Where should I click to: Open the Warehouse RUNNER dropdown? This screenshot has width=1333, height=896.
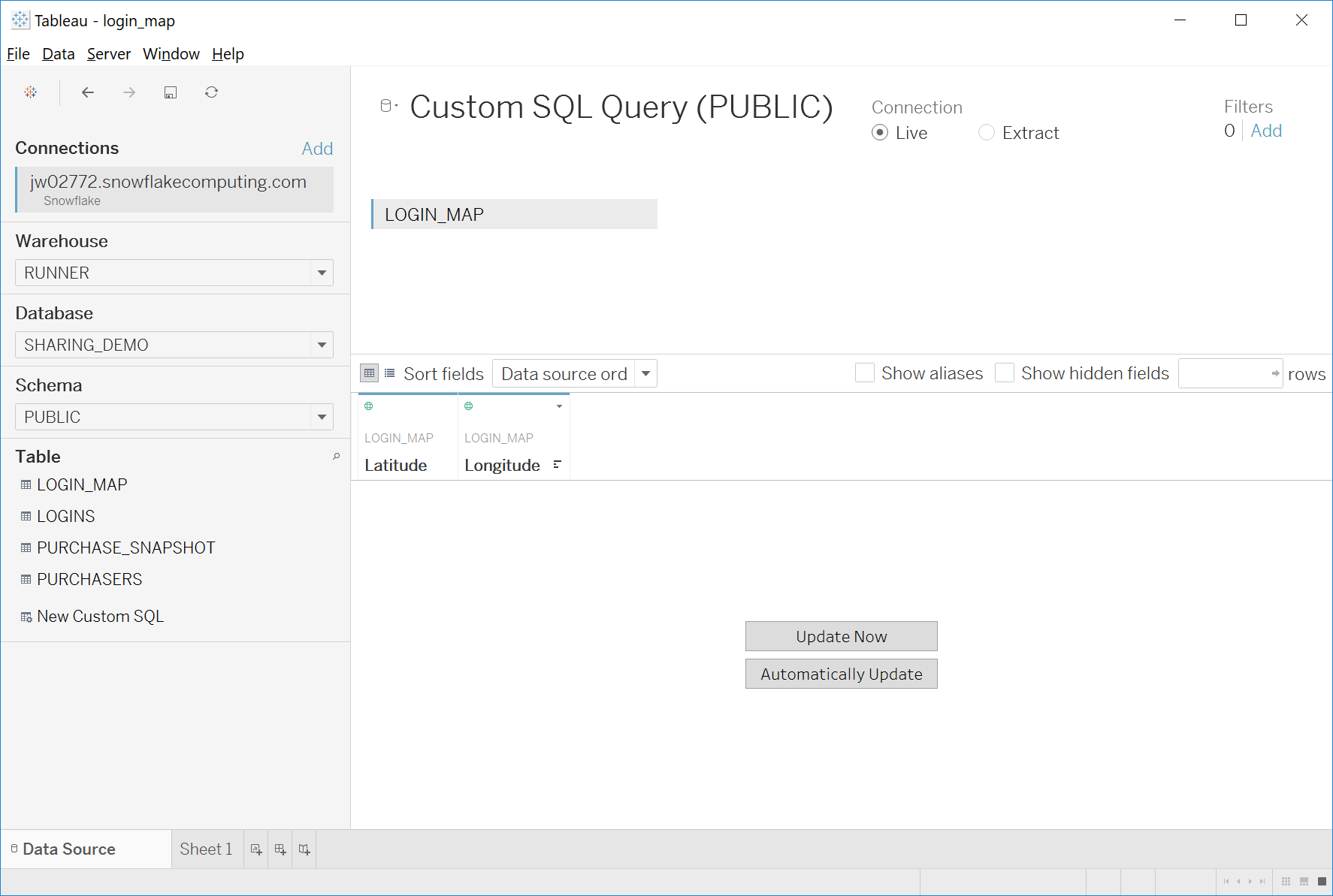click(x=174, y=273)
